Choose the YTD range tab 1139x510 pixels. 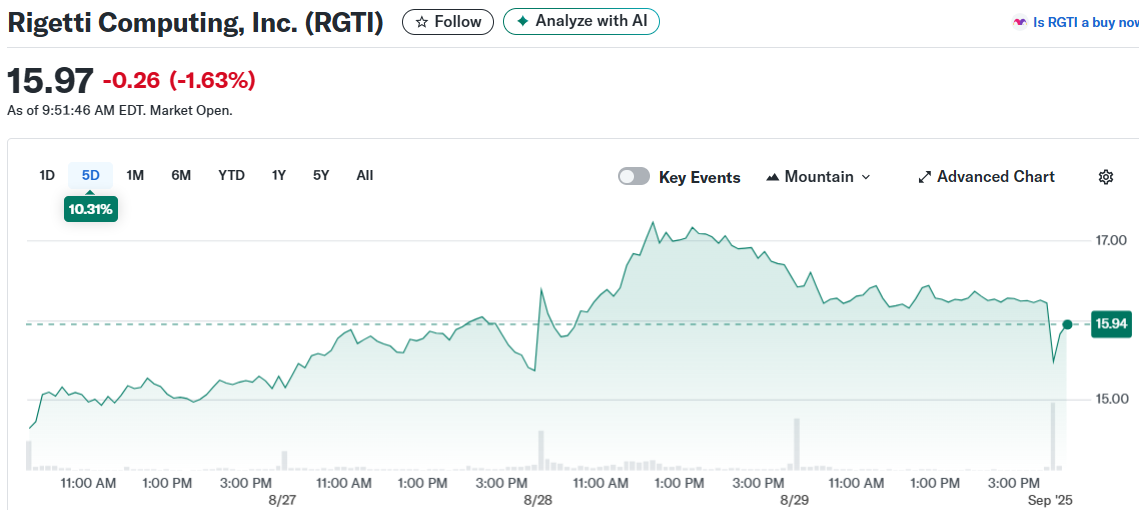232,175
